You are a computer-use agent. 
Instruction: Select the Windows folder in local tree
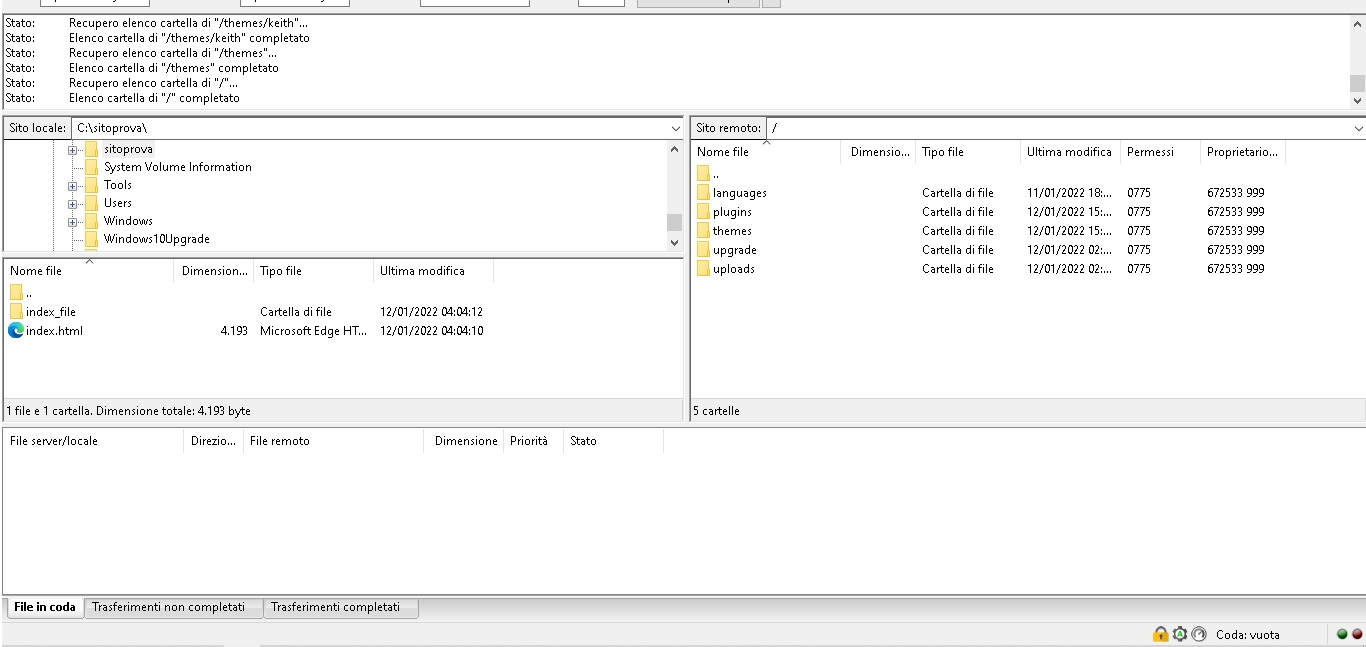coord(128,221)
